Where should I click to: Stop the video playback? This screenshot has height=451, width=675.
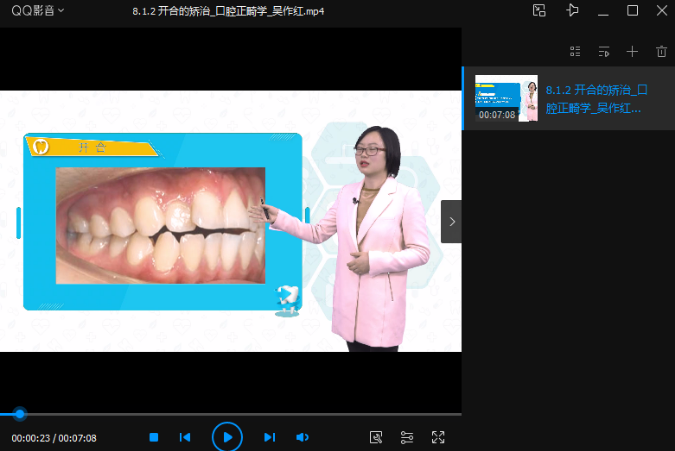(154, 437)
